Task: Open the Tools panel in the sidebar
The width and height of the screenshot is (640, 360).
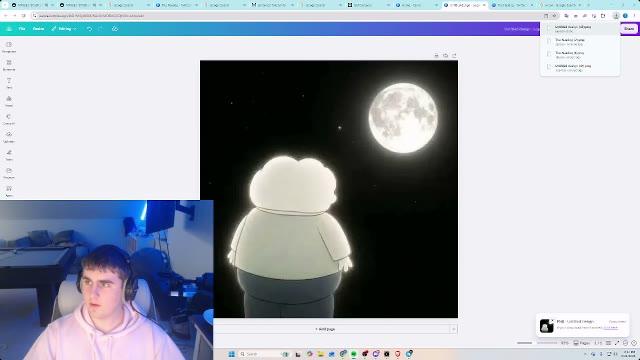Action: pyautogui.click(x=9, y=155)
